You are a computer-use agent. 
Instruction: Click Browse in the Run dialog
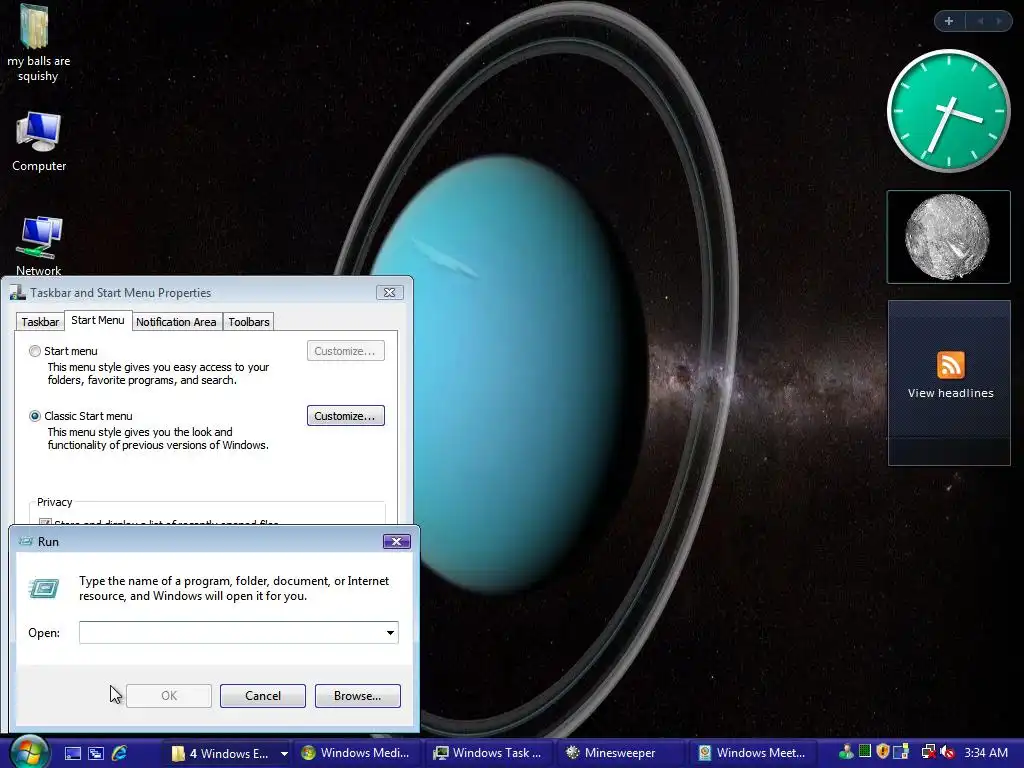coord(357,696)
